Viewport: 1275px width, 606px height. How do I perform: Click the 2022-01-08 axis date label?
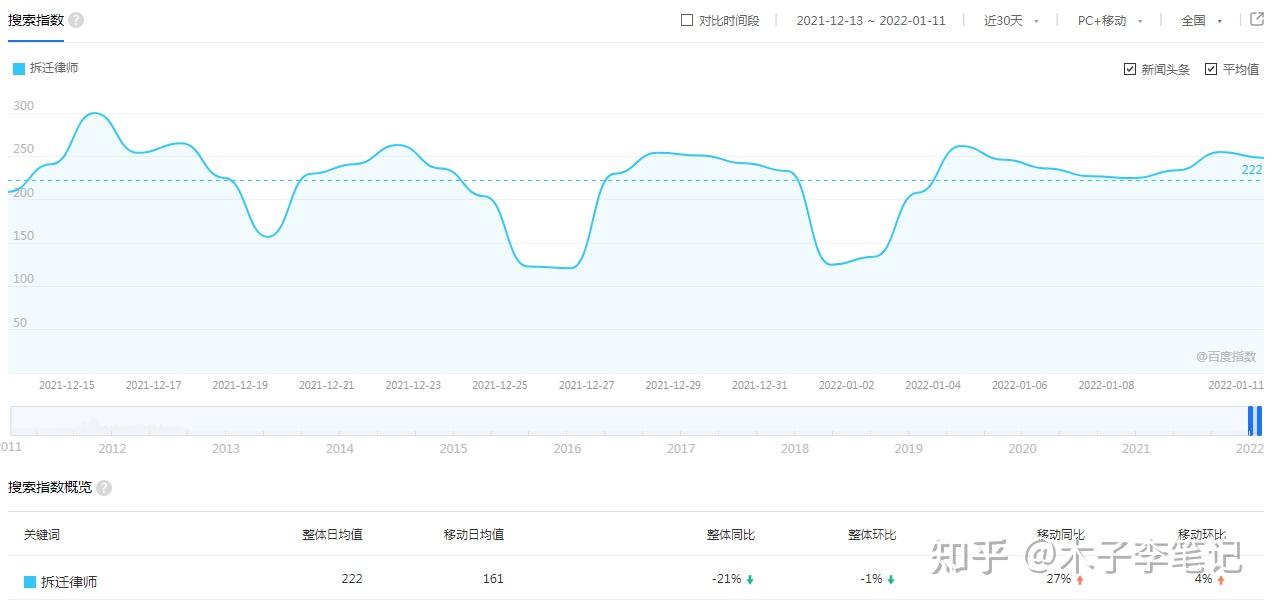[1106, 385]
